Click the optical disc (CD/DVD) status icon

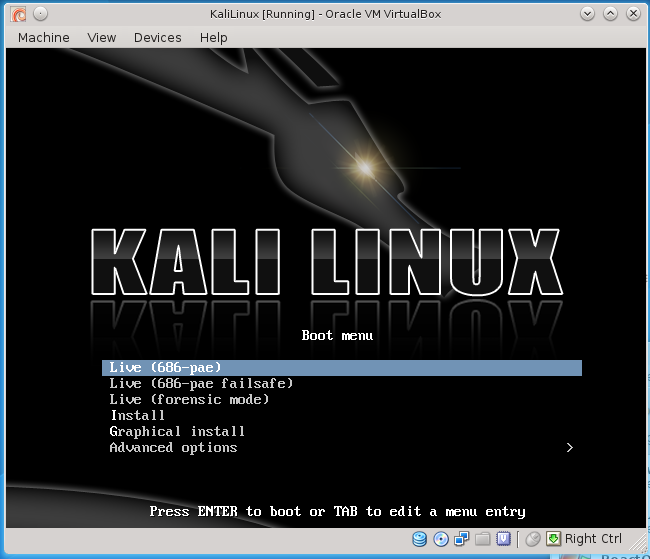tap(441, 539)
